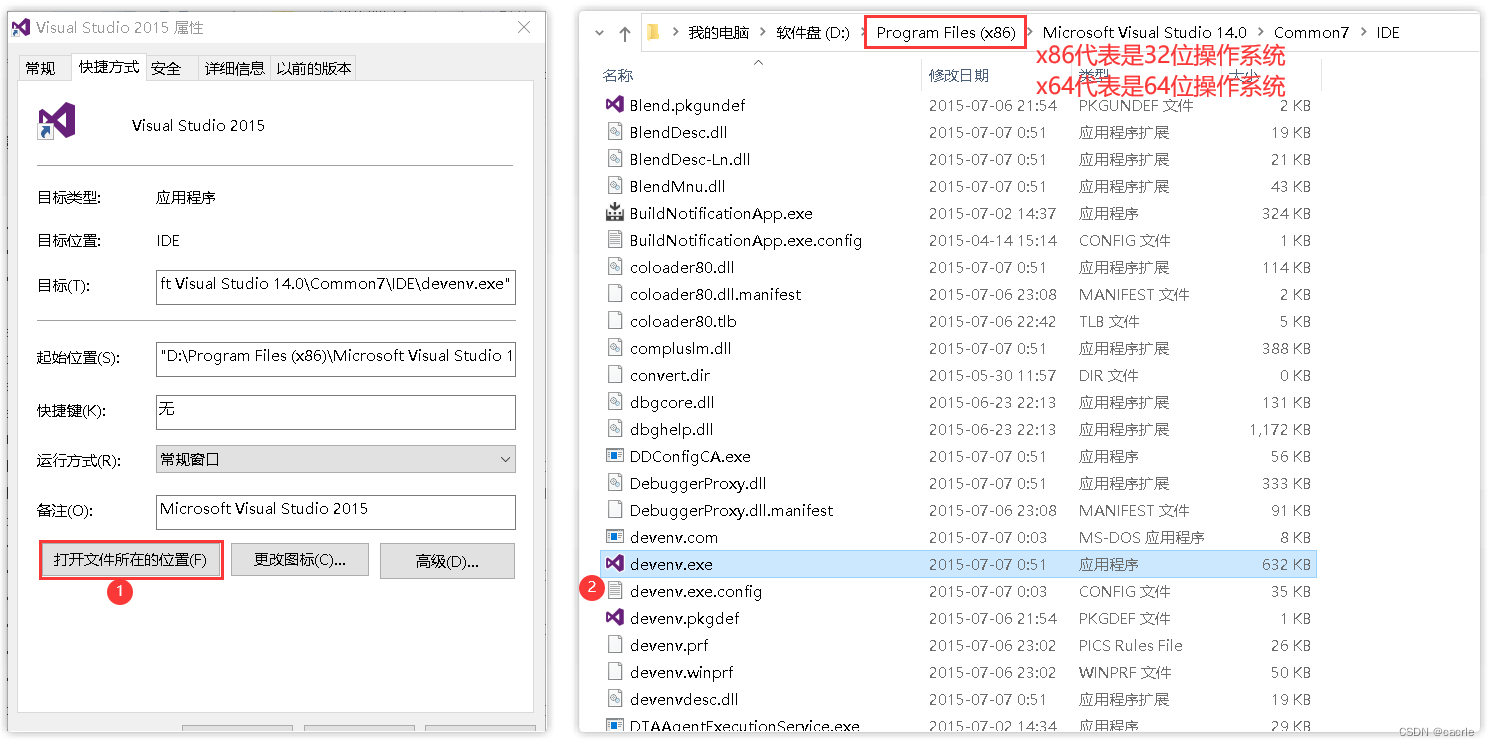
Task: Click the DDConfigCA.exe application icon
Action: (x=614, y=456)
